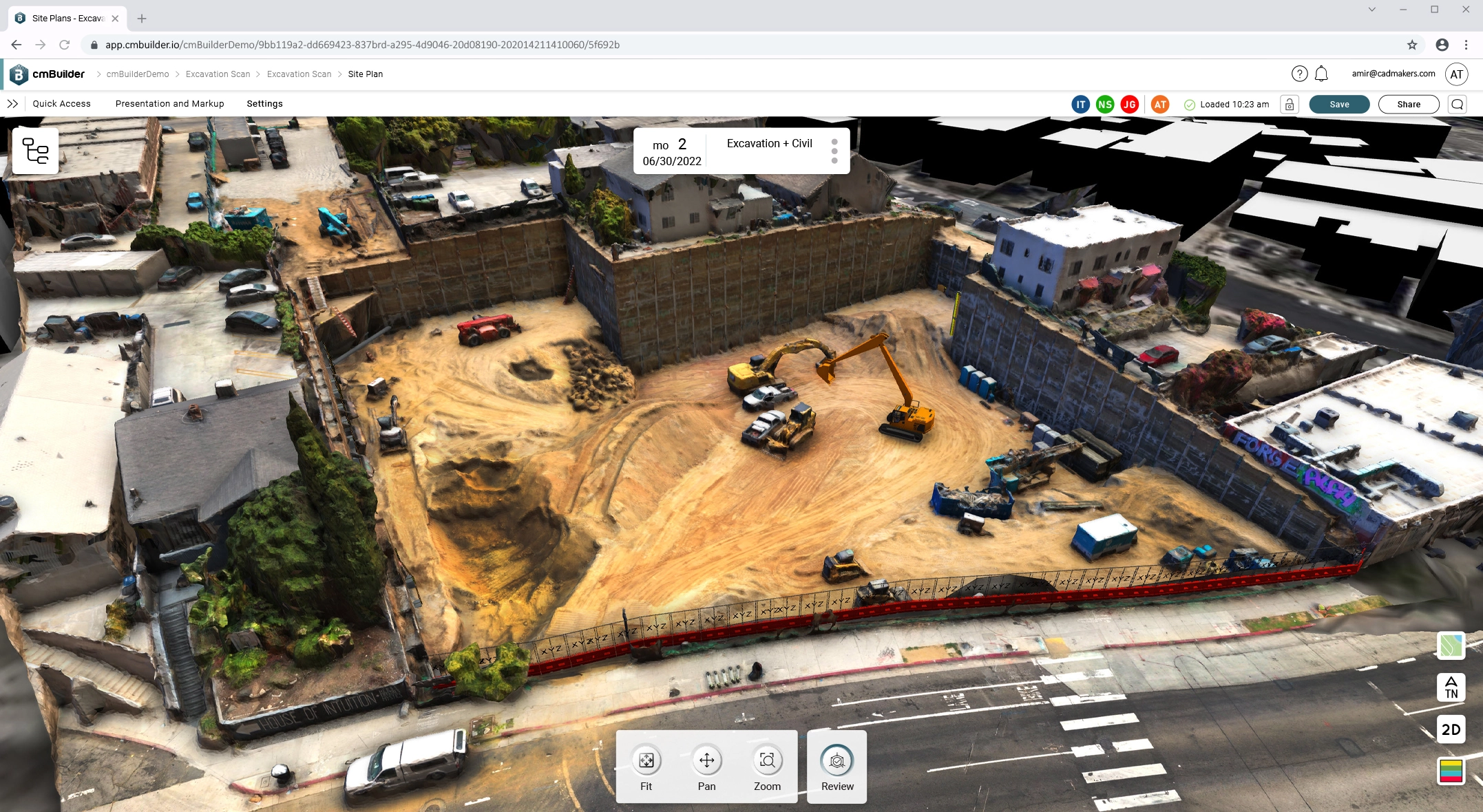The image size is (1483, 812).
Task: Open the Settings menu
Action: [264, 103]
